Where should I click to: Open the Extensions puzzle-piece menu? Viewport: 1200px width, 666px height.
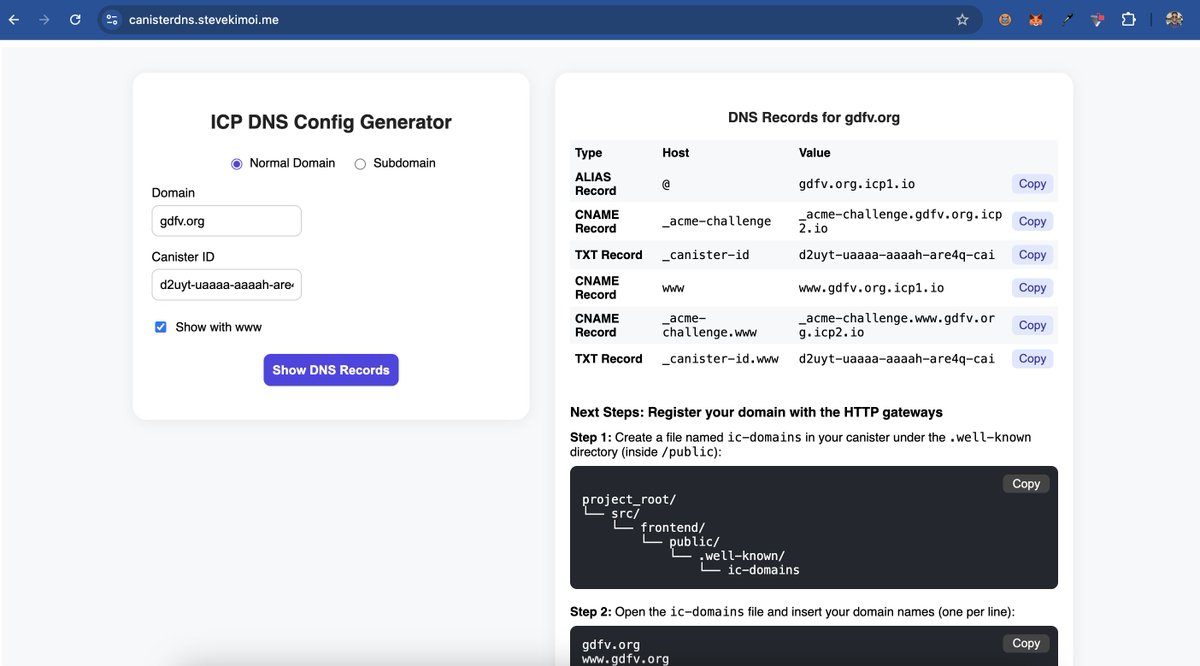(x=1128, y=19)
